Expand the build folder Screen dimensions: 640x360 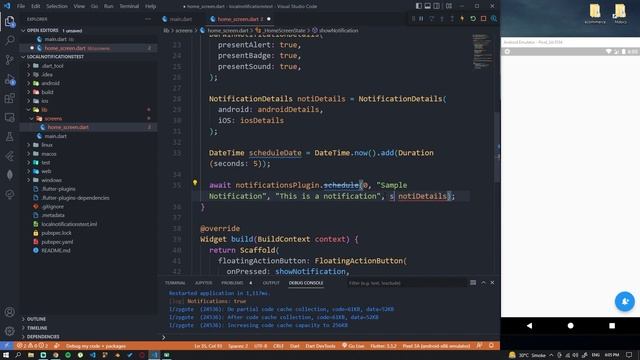[x=47, y=92]
